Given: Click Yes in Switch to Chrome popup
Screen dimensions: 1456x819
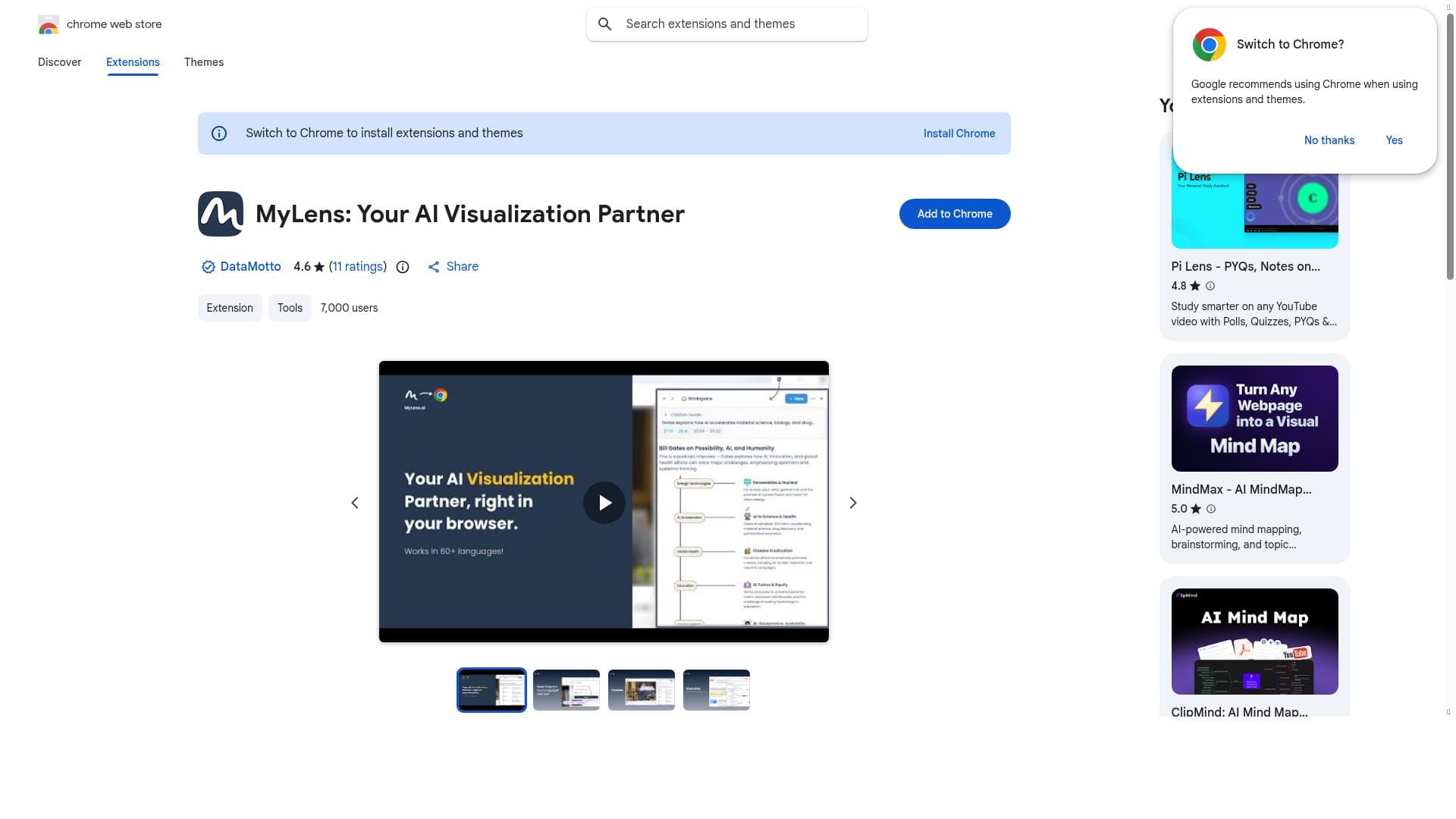Looking at the screenshot, I should 1394,140.
